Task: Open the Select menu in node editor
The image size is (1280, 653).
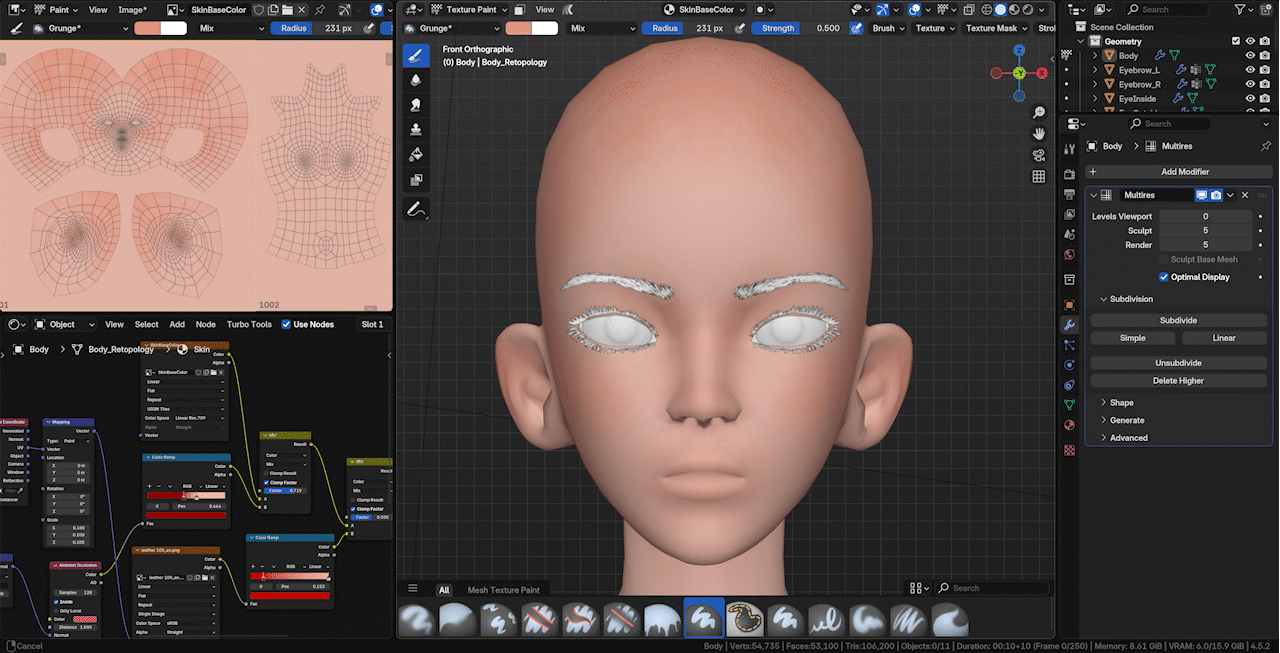Action: [147, 324]
